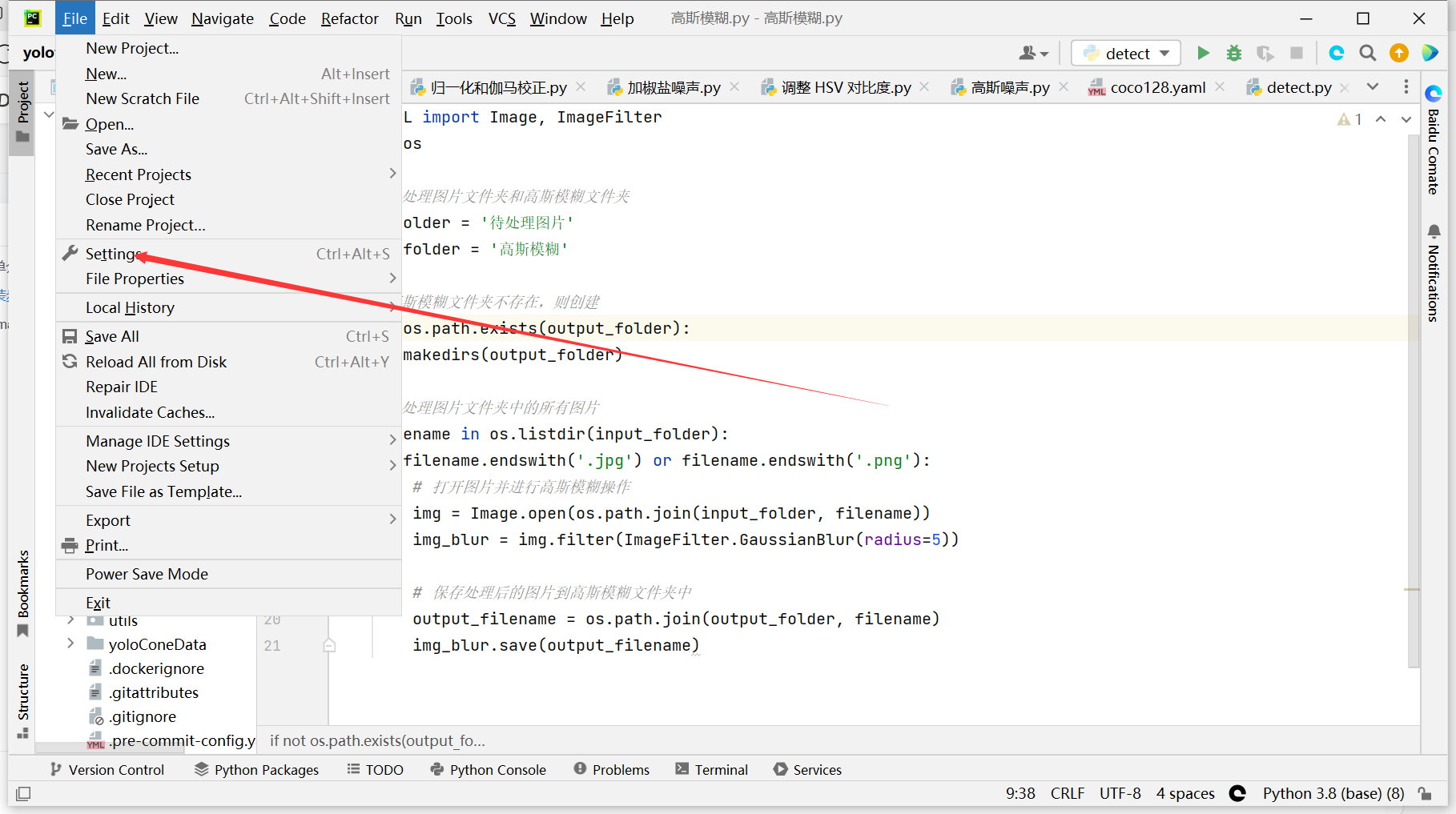Screen dimensions: 1456x814
Task: Open the Bookmarks tool window
Action: click(x=22, y=592)
